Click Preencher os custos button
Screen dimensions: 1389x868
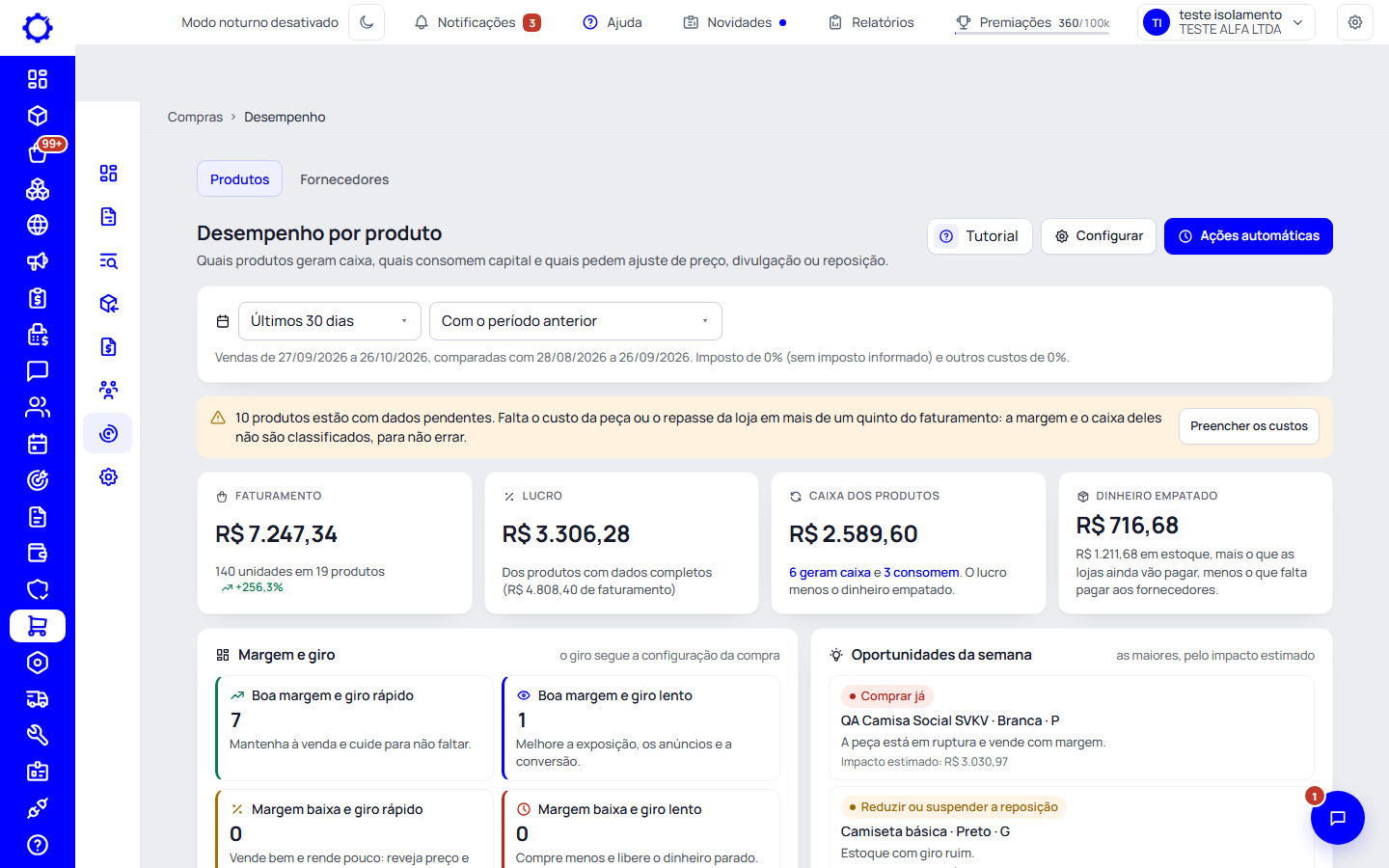tap(1249, 426)
